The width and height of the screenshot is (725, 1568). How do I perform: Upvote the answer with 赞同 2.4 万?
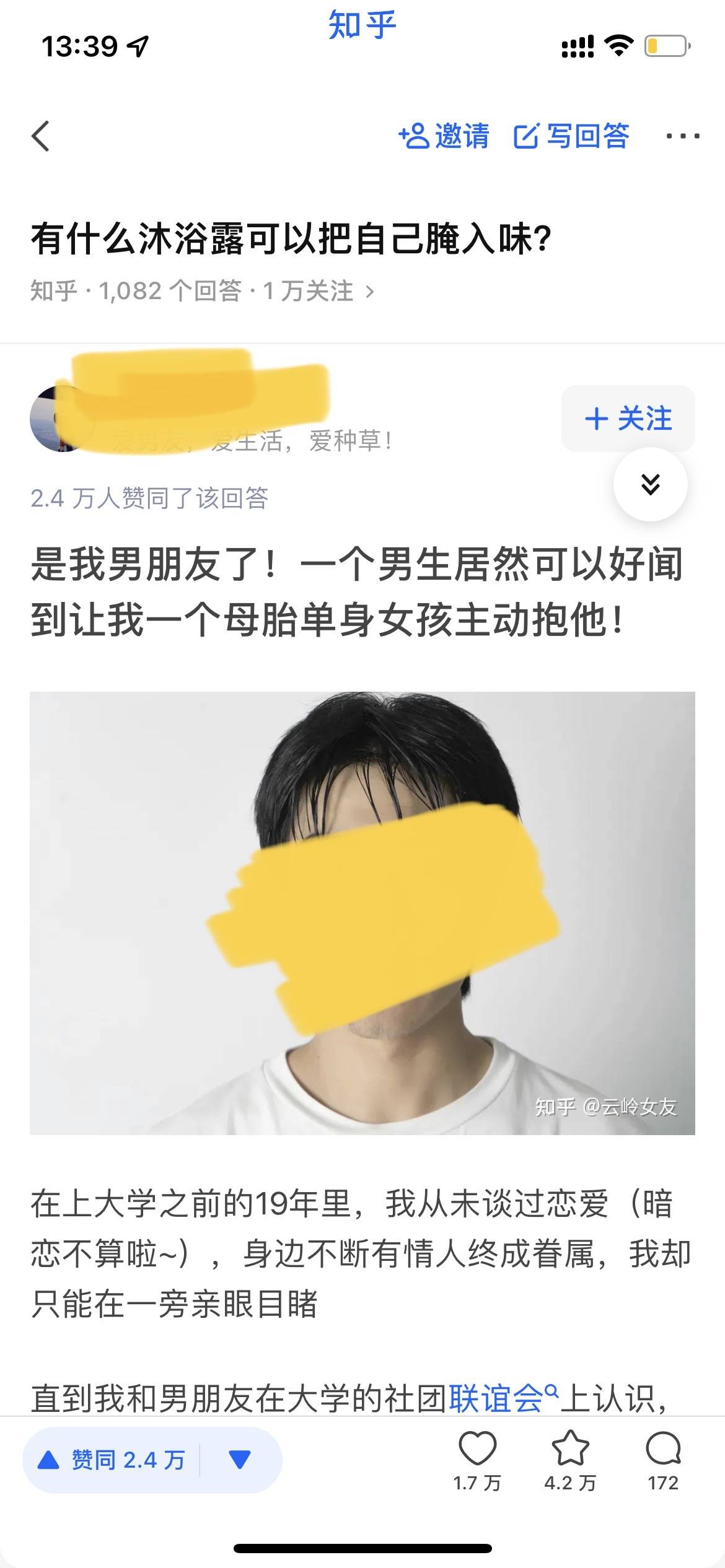[x=112, y=1460]
